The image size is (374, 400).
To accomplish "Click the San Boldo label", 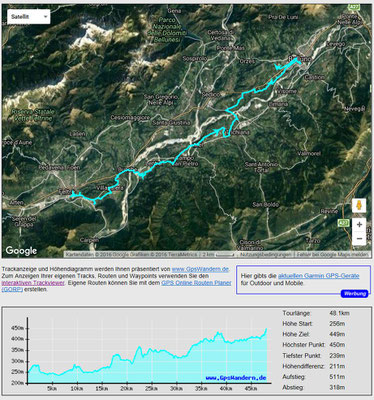I will pyautogui.click(x=265, y=204).
